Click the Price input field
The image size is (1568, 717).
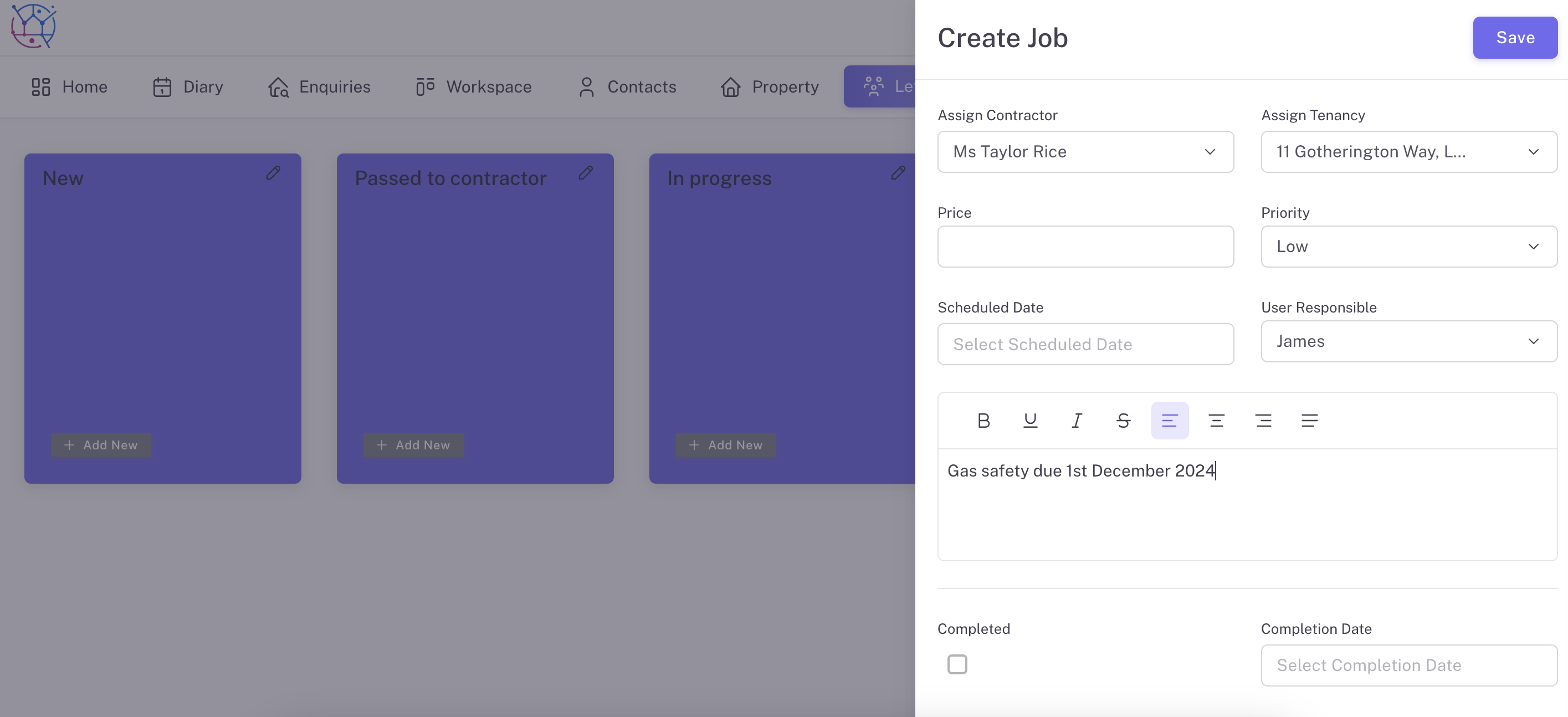[x=1085, y=247]
